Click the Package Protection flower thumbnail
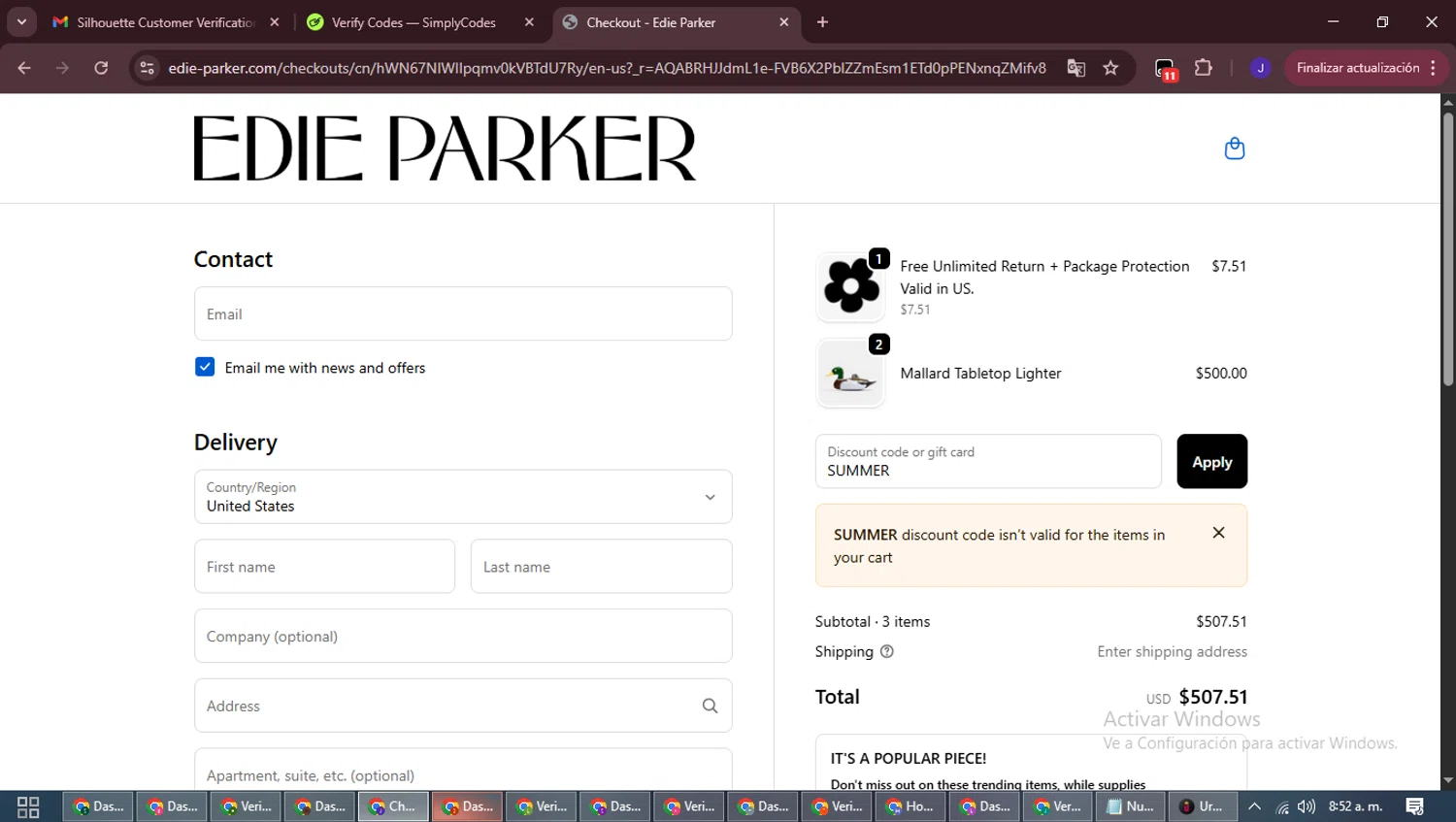1456x822 pixels. point(850,287)
